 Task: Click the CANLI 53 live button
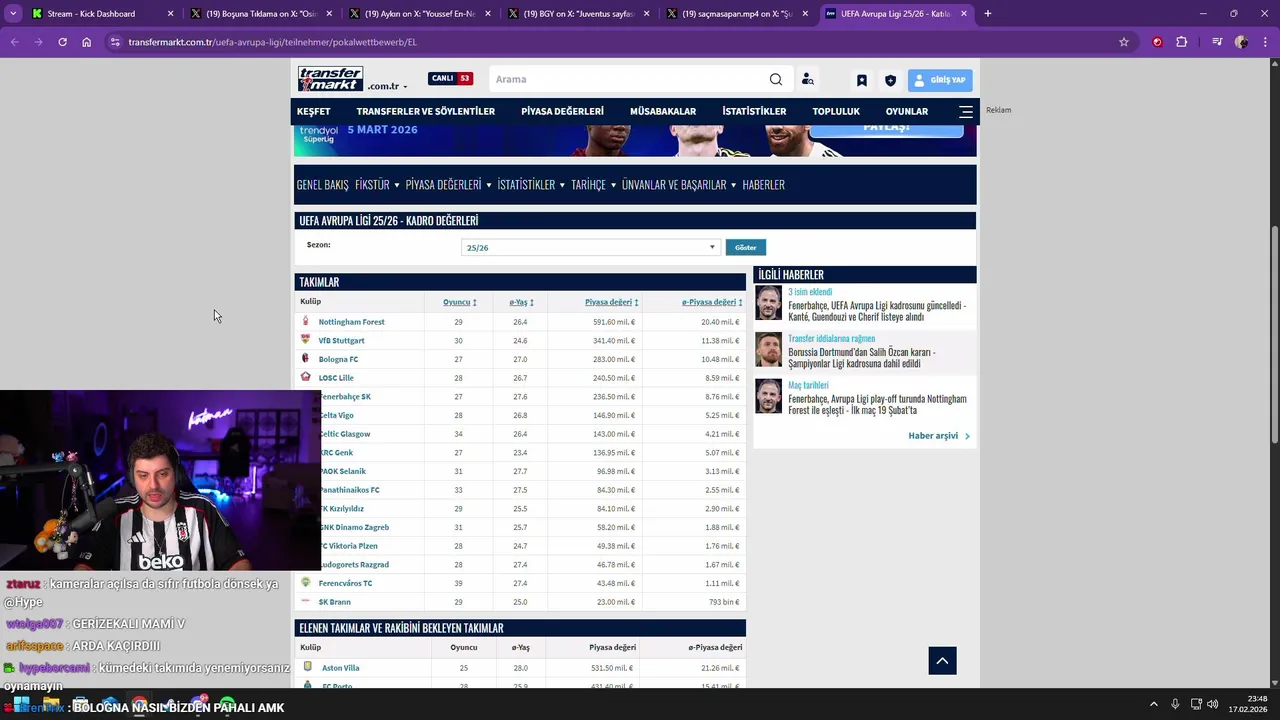click(450, 78)
